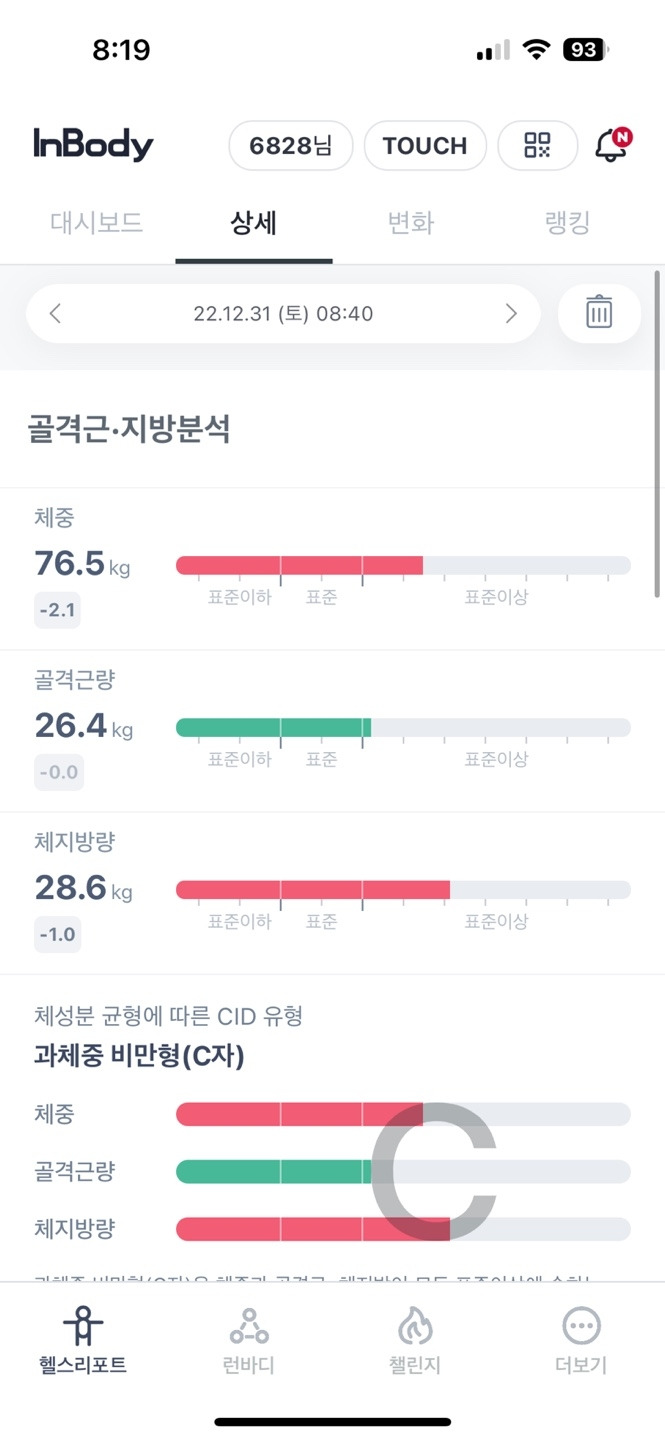This screenshot has width=665, height=1440.
Task: Go to previous measurement date arrow
Action: click(56, 314)
